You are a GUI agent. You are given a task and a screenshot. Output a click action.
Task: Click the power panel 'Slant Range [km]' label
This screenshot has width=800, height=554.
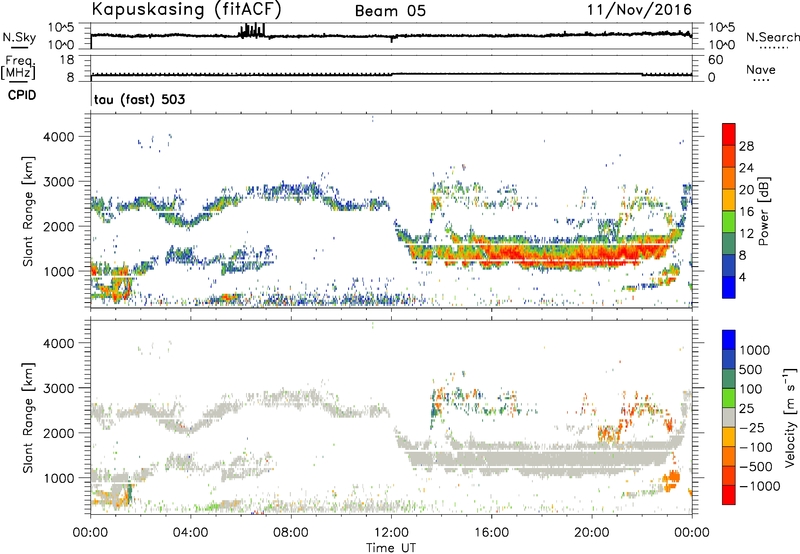point(28,211)
